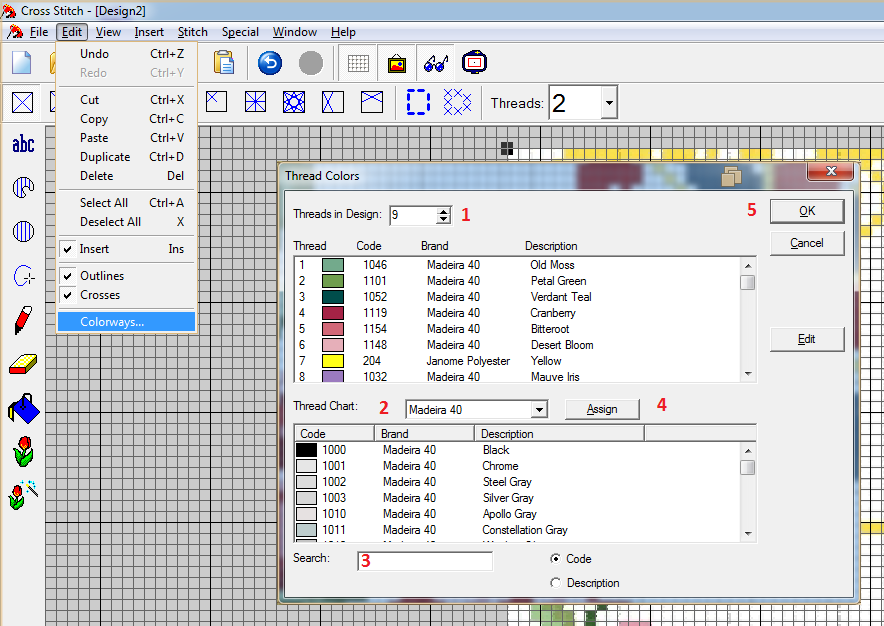Open the Threads count dropdown arrow
Screen dimensions: 884x626
608,103
